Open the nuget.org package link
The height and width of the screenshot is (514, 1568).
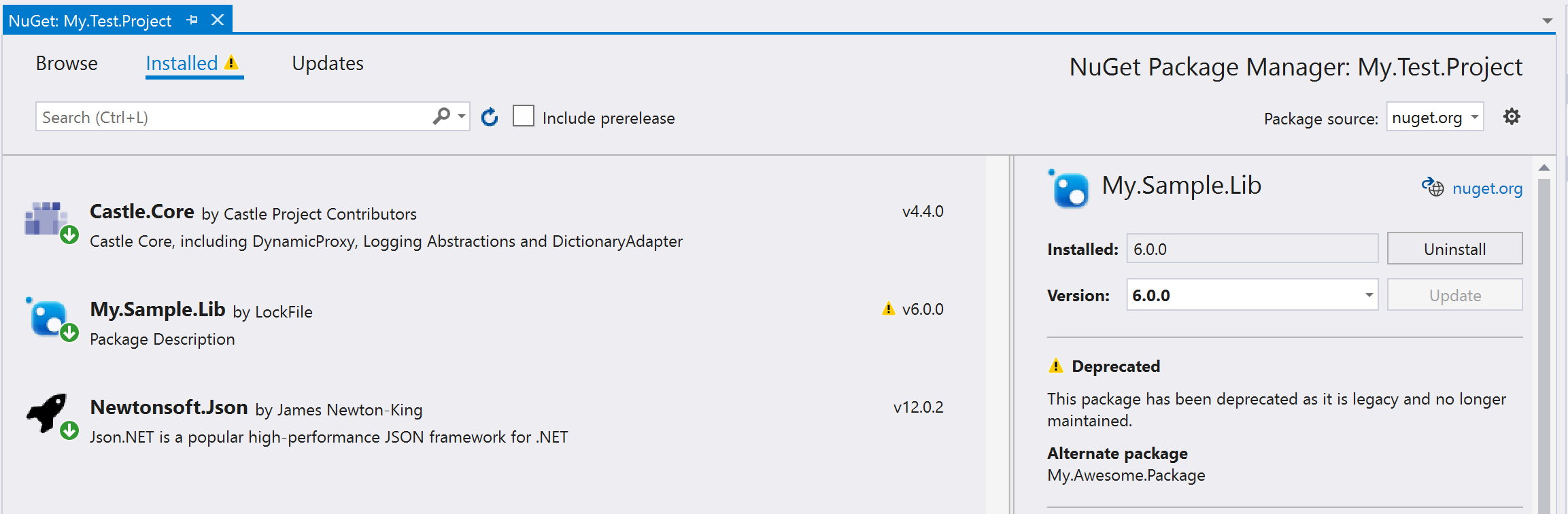pos(1486,188)
